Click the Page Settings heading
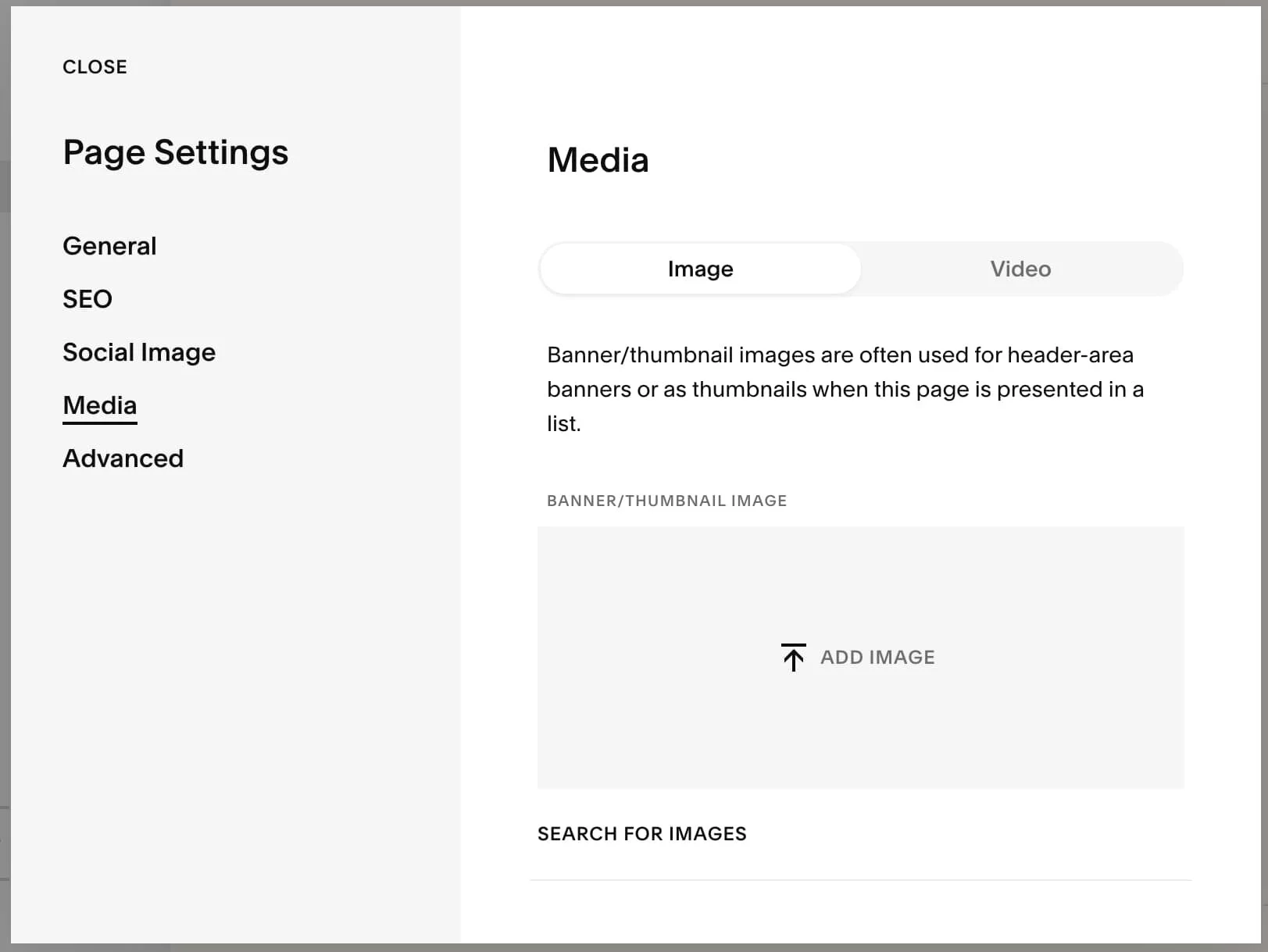Image resolution: width=1268 pixels, height=952 pixels. pyautogui.click(x=175, y=152)
